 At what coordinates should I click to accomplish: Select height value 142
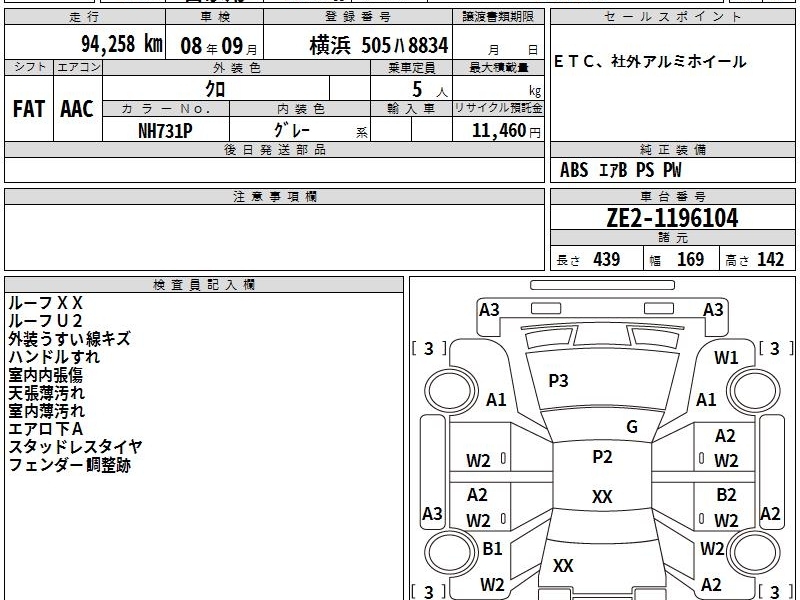770,259
